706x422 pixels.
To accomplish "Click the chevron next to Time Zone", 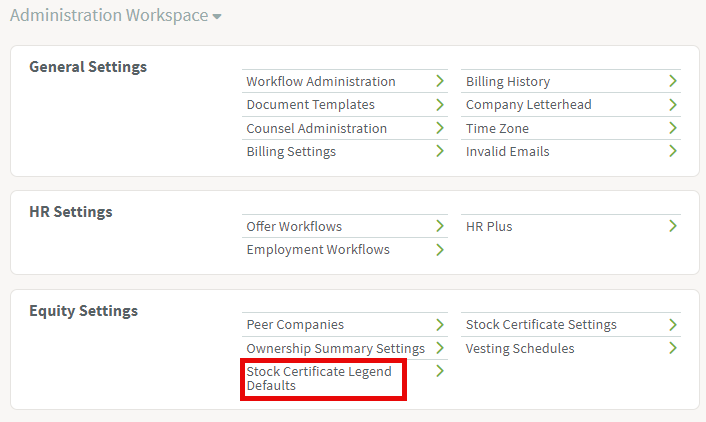I will pyautogui.click(x=673, y=128).
